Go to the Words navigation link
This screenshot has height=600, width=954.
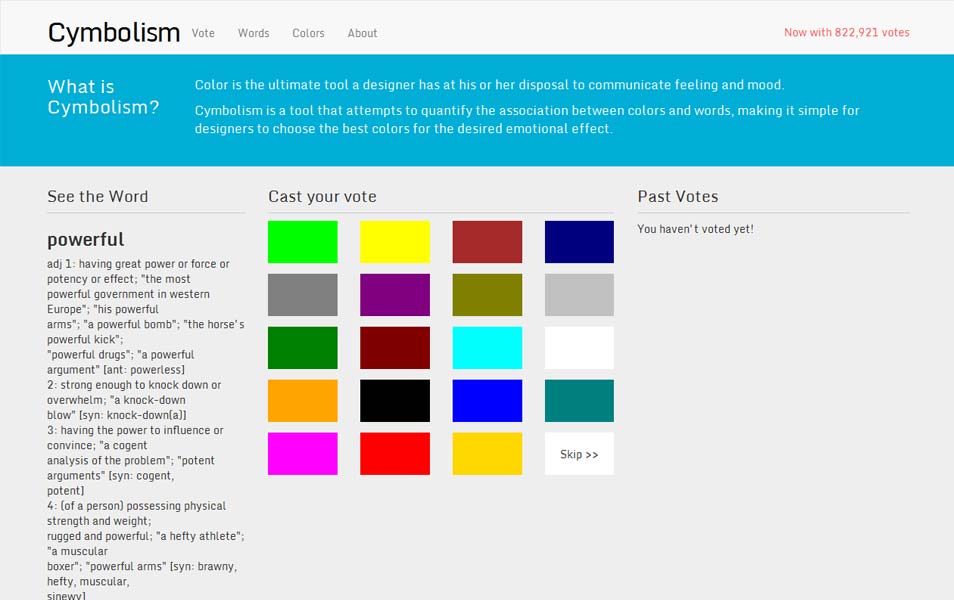(x=254, y=33)
